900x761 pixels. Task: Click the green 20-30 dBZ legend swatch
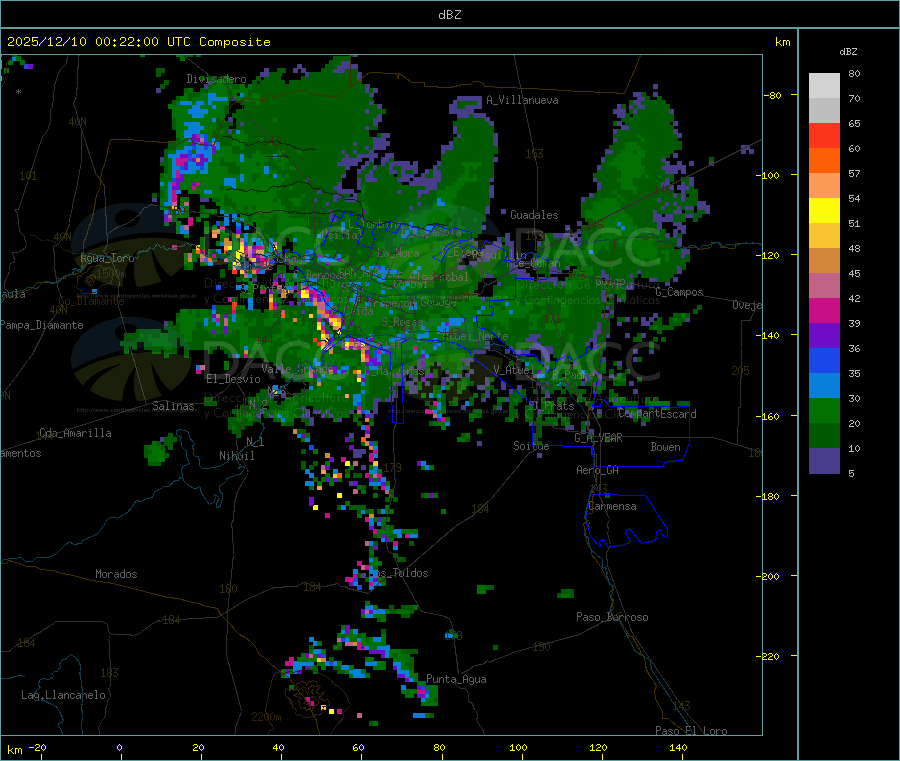tap(824, 410)
